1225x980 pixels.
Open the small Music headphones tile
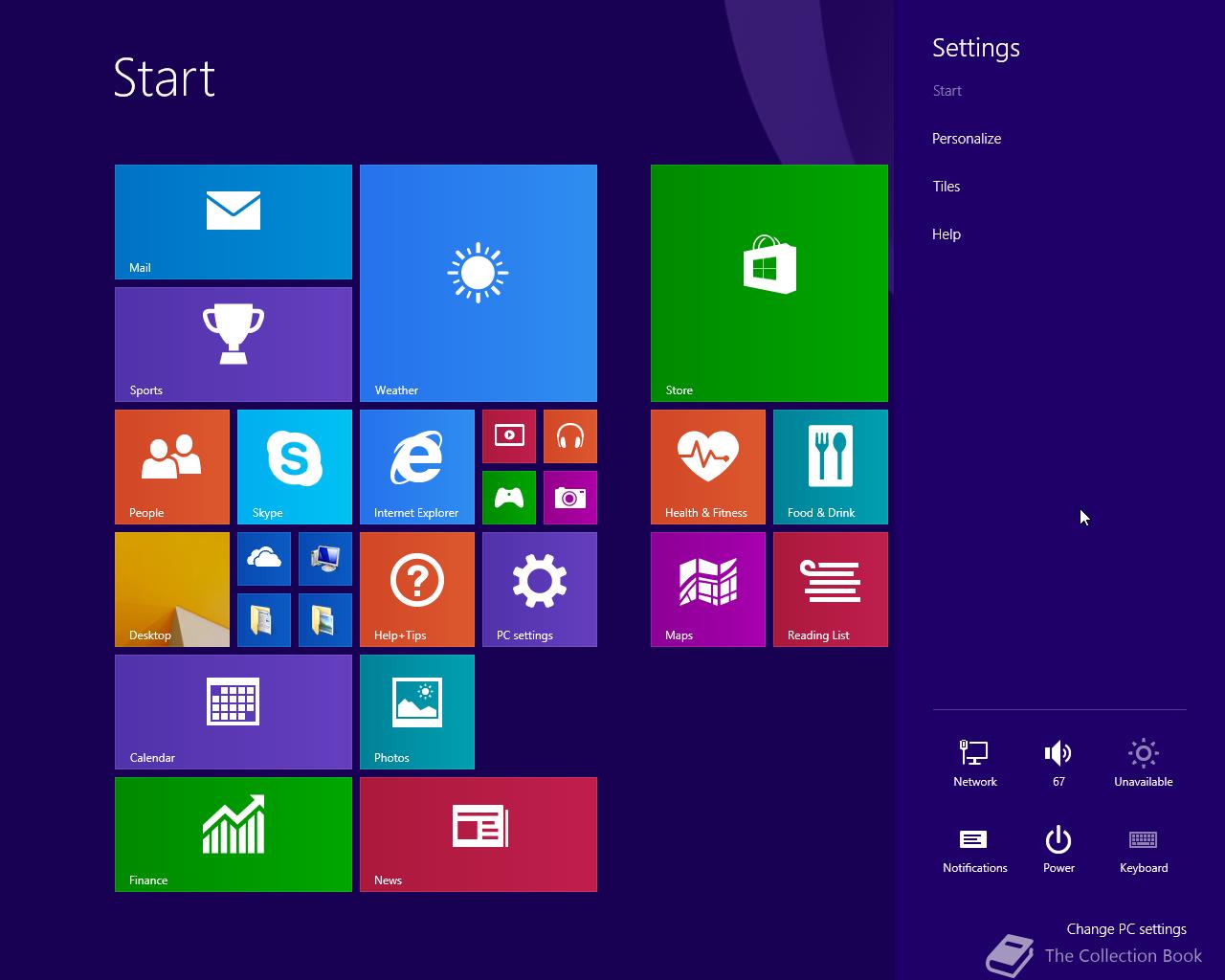[x=570, y=436]
